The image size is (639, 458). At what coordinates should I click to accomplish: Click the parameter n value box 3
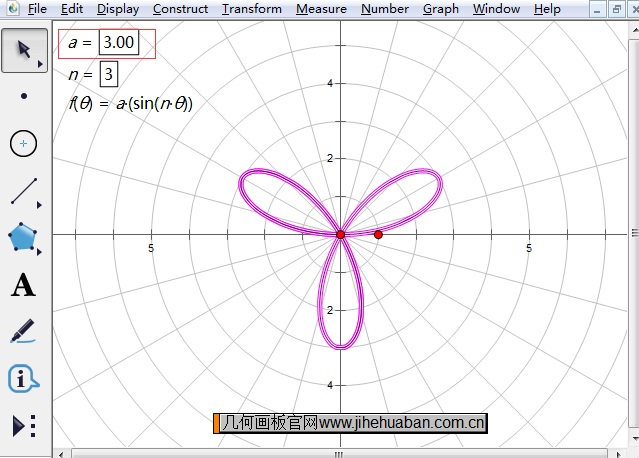[x=109, y=74]
